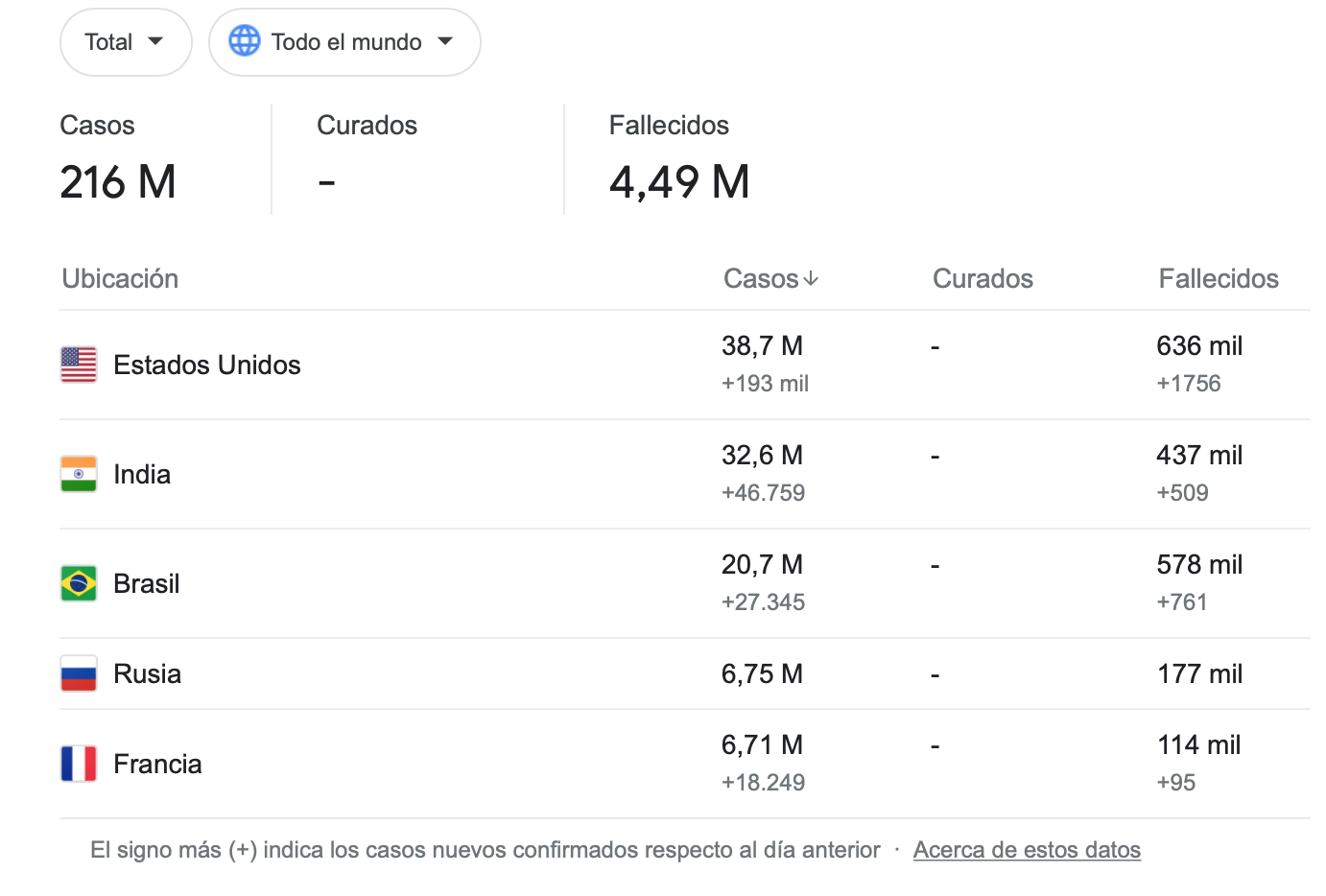1326x896 pixels.
Task: Click the Brazil flag icon
Action: 79,583
